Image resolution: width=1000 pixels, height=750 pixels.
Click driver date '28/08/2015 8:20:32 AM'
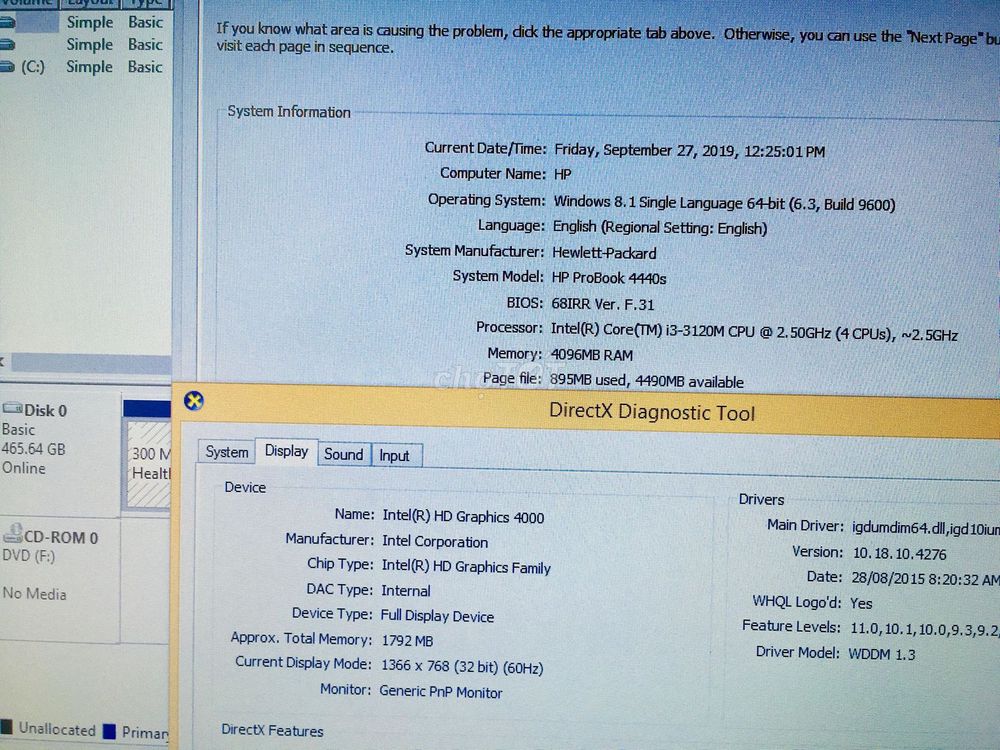point(925,578)
